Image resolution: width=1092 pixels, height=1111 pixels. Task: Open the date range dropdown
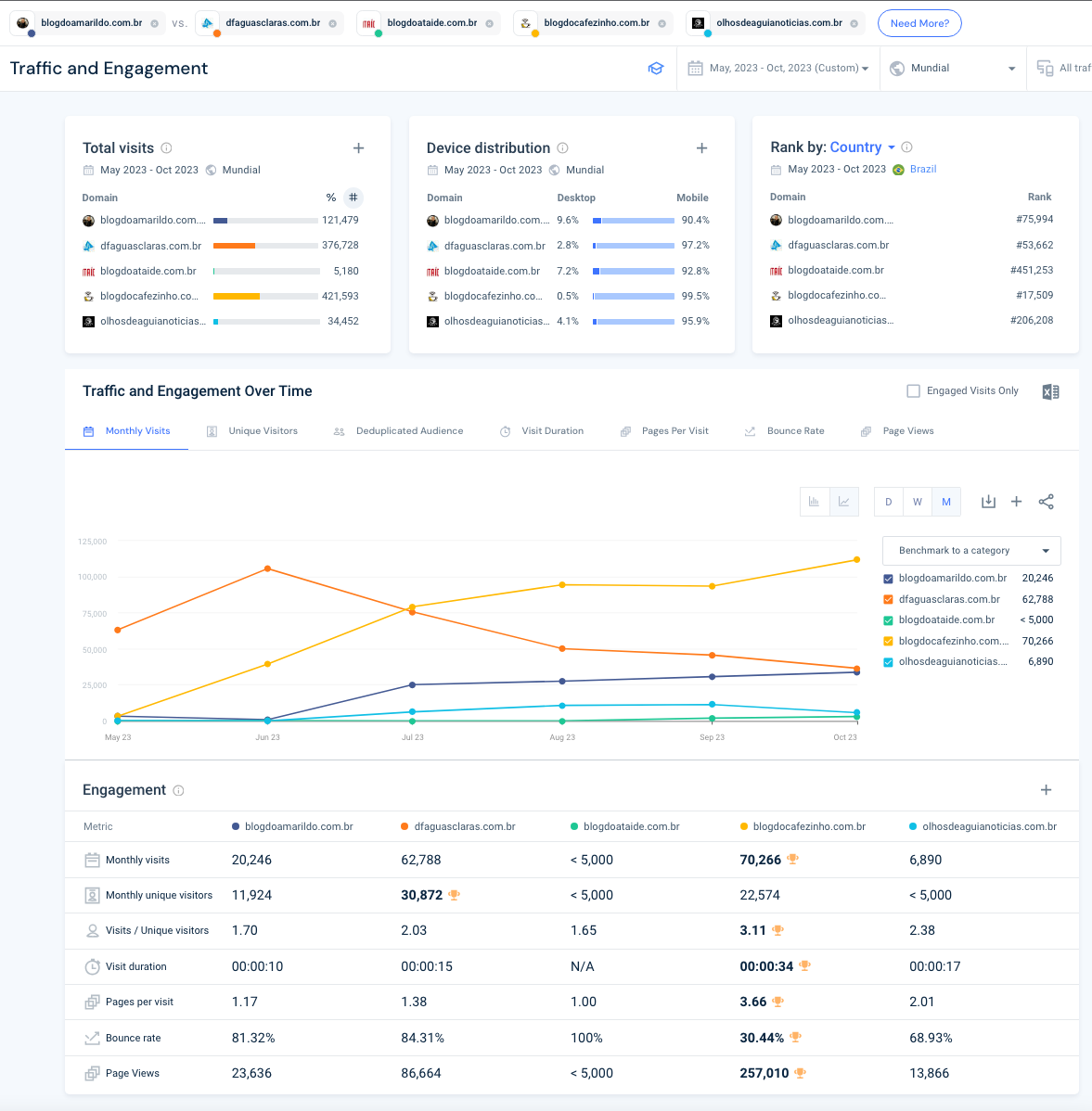click(779, 69)
